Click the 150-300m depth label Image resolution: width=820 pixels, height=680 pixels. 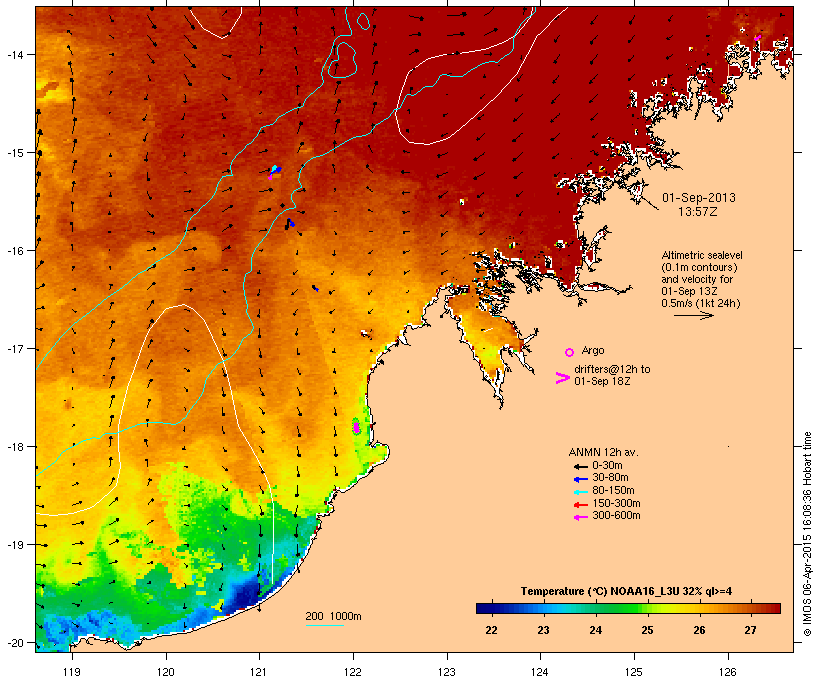(x=616, y=503)
